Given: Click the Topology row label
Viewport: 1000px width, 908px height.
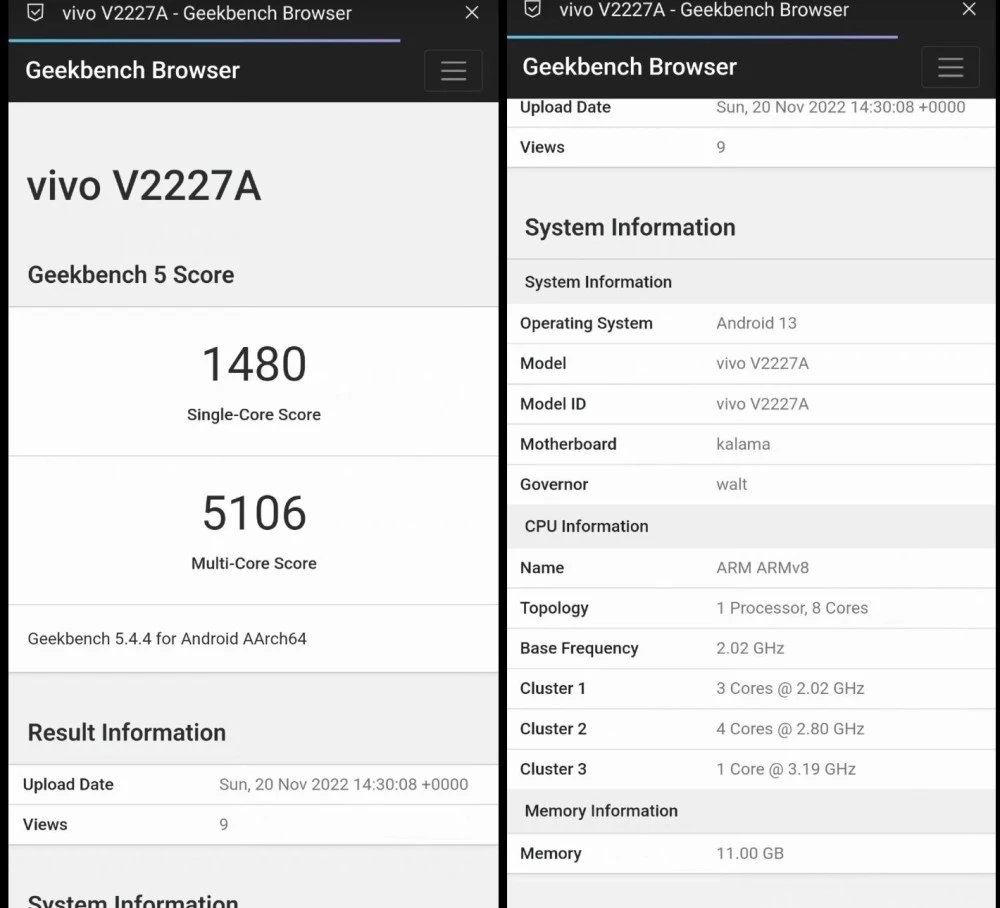Looking at the screenshot, I should coord(554,608).
